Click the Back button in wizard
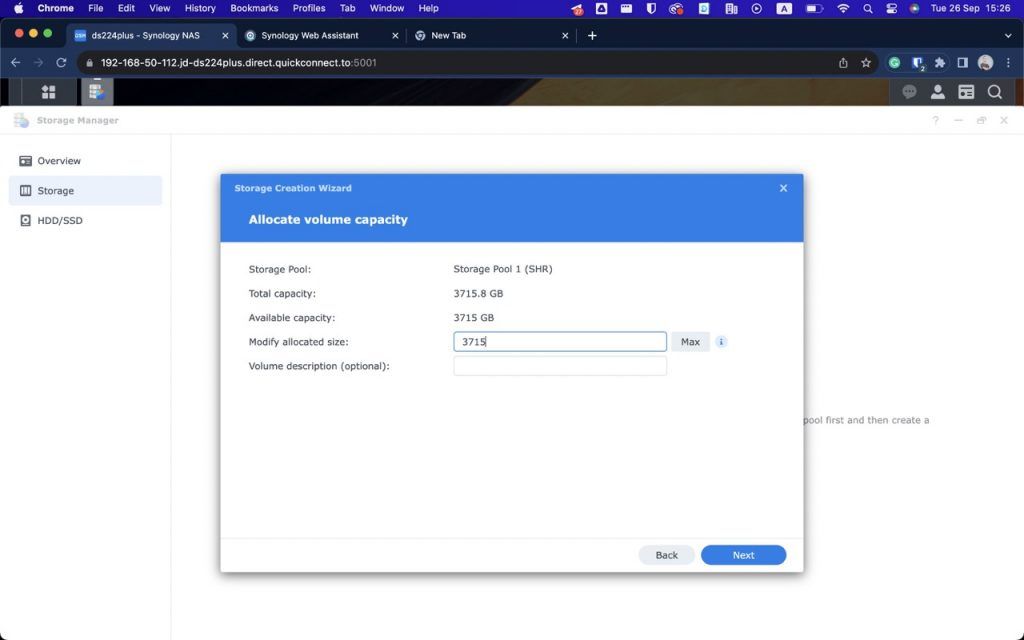Image resolution: width=1024 pixels, height=640 pixels. coord(666,555)
